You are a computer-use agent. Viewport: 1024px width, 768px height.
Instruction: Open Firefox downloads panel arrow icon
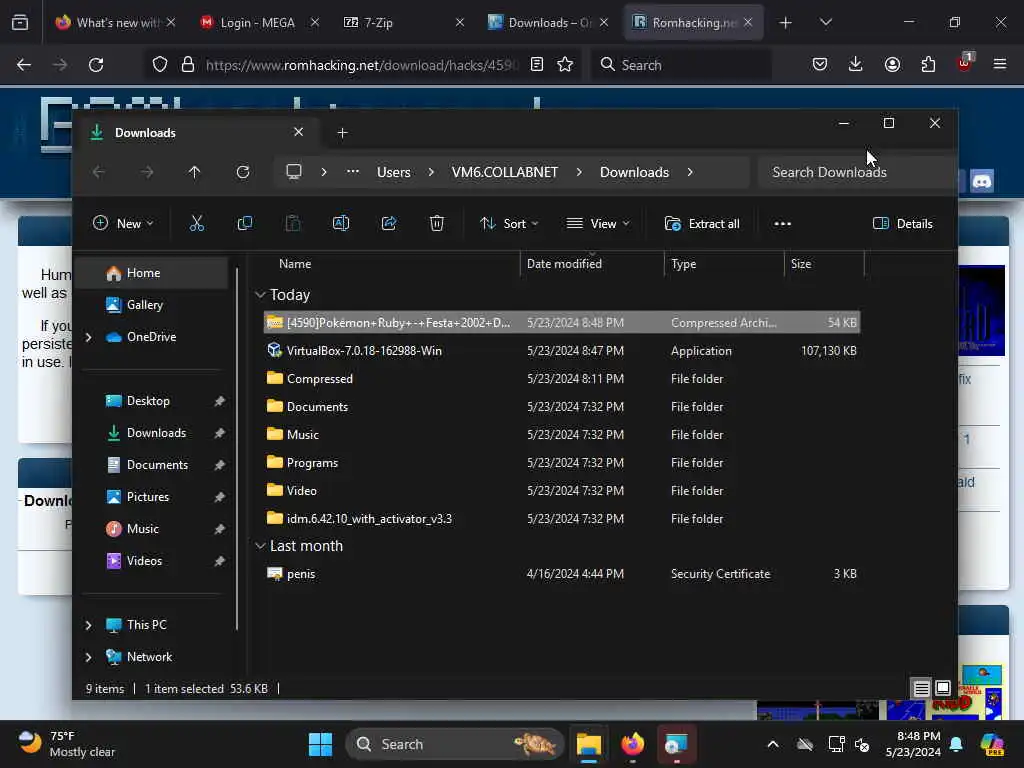pos(856,64)
